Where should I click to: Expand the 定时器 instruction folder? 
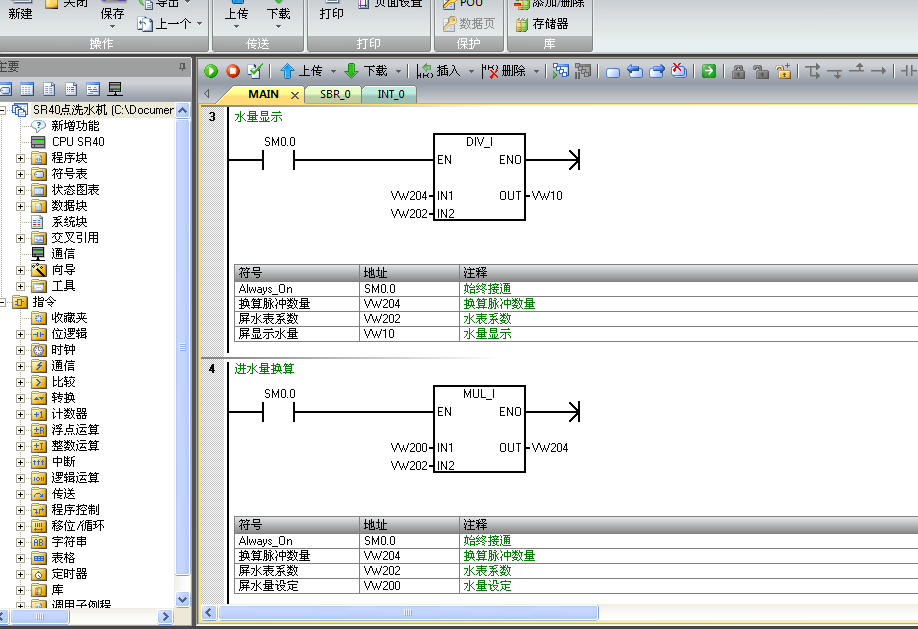[x=20, y=574]
